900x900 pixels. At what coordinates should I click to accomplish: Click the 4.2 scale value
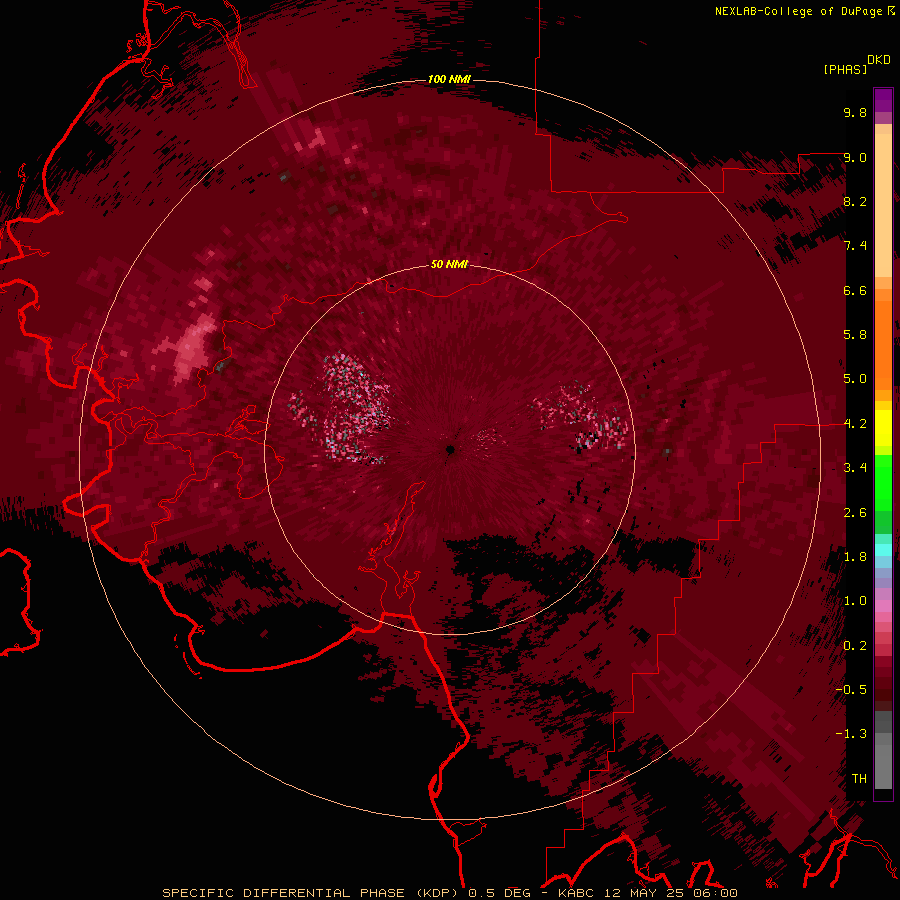pos(855,424)
